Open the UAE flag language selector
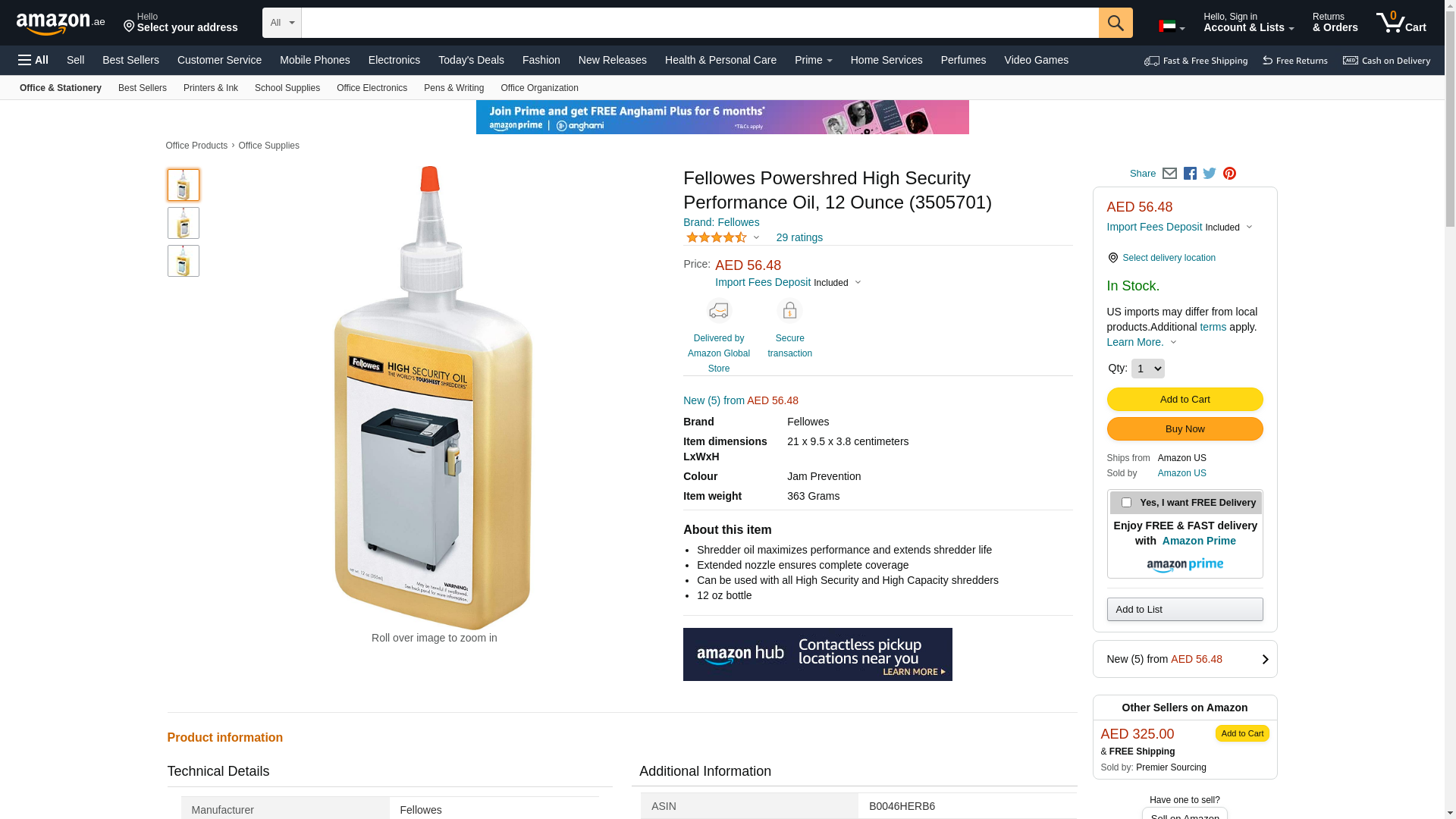Screen dimensions: 1456x819 click(x=1171, y=27)
